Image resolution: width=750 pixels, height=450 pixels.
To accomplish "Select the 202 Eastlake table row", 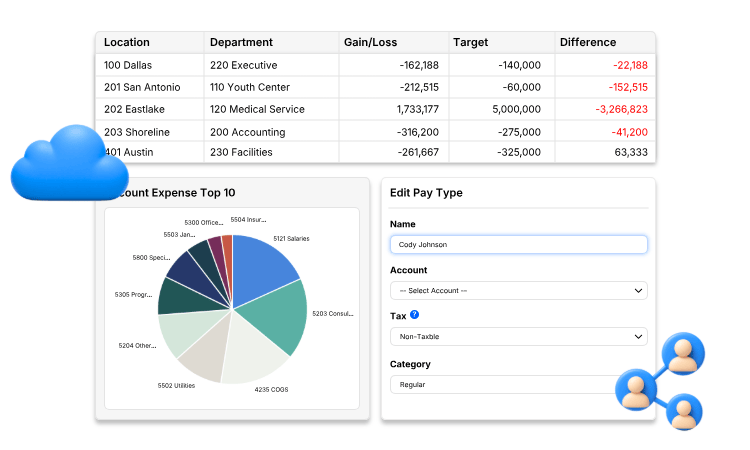I will pyautogui.click(x=375, y=109).
